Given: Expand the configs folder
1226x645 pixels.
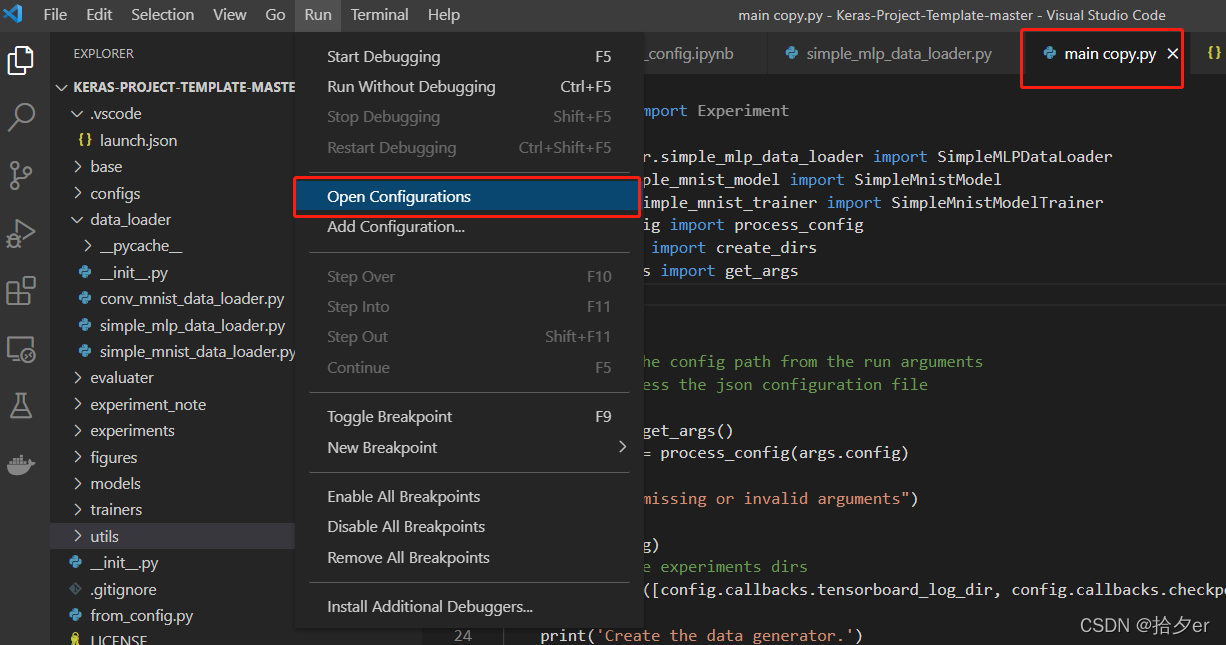Looking at the screenshot, I should coord(78,194).
